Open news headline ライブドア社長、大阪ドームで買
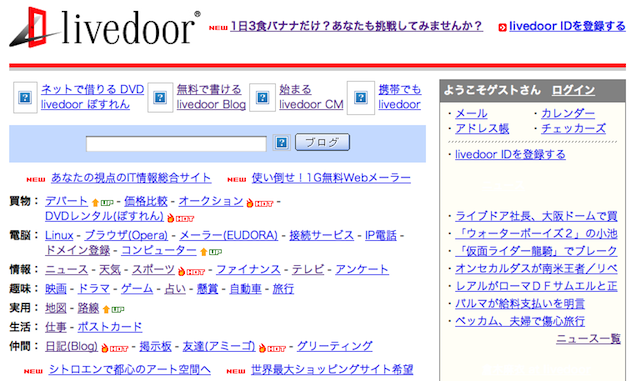This screenshot has width=636, height=381. click(536, 216)
